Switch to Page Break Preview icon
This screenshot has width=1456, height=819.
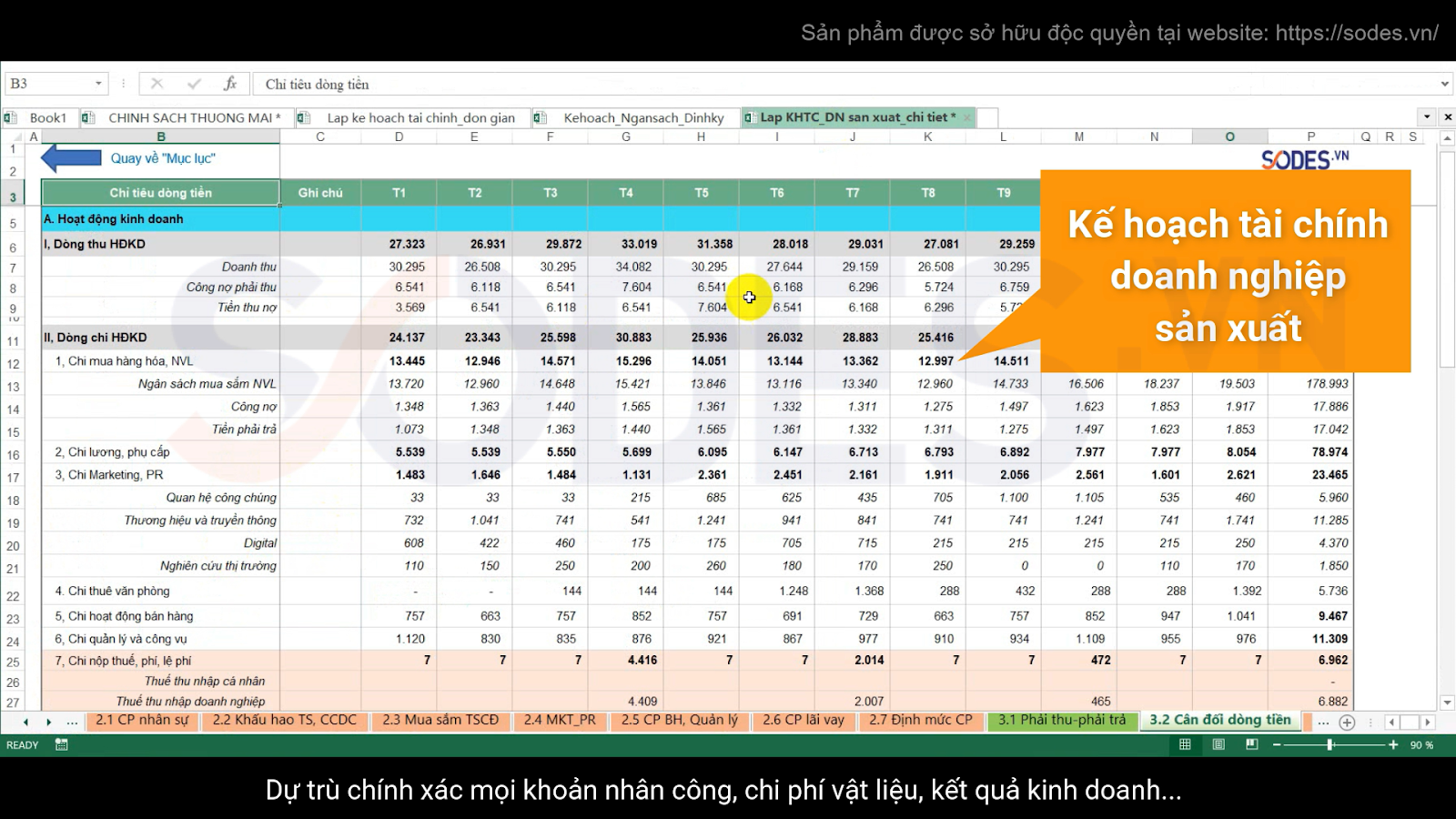click(x=1252, y=744)
